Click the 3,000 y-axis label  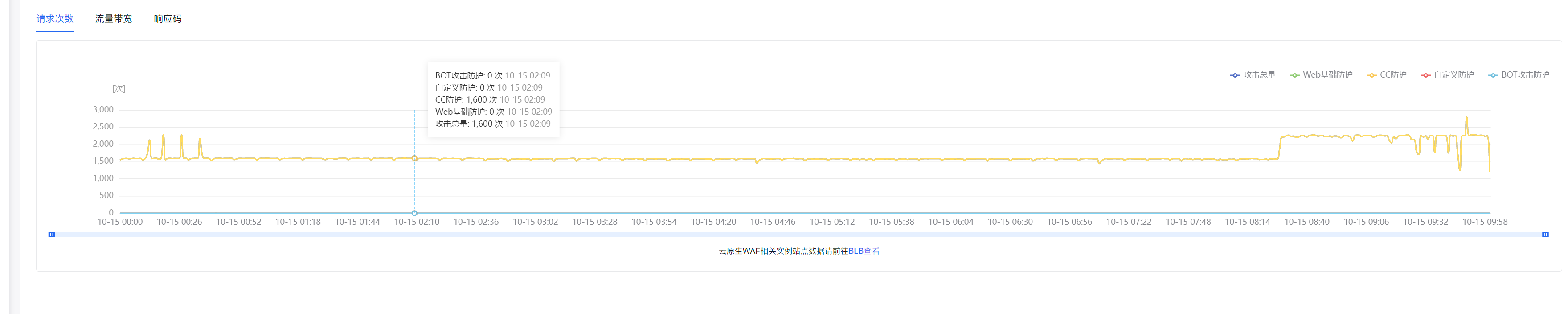[103, 110]
